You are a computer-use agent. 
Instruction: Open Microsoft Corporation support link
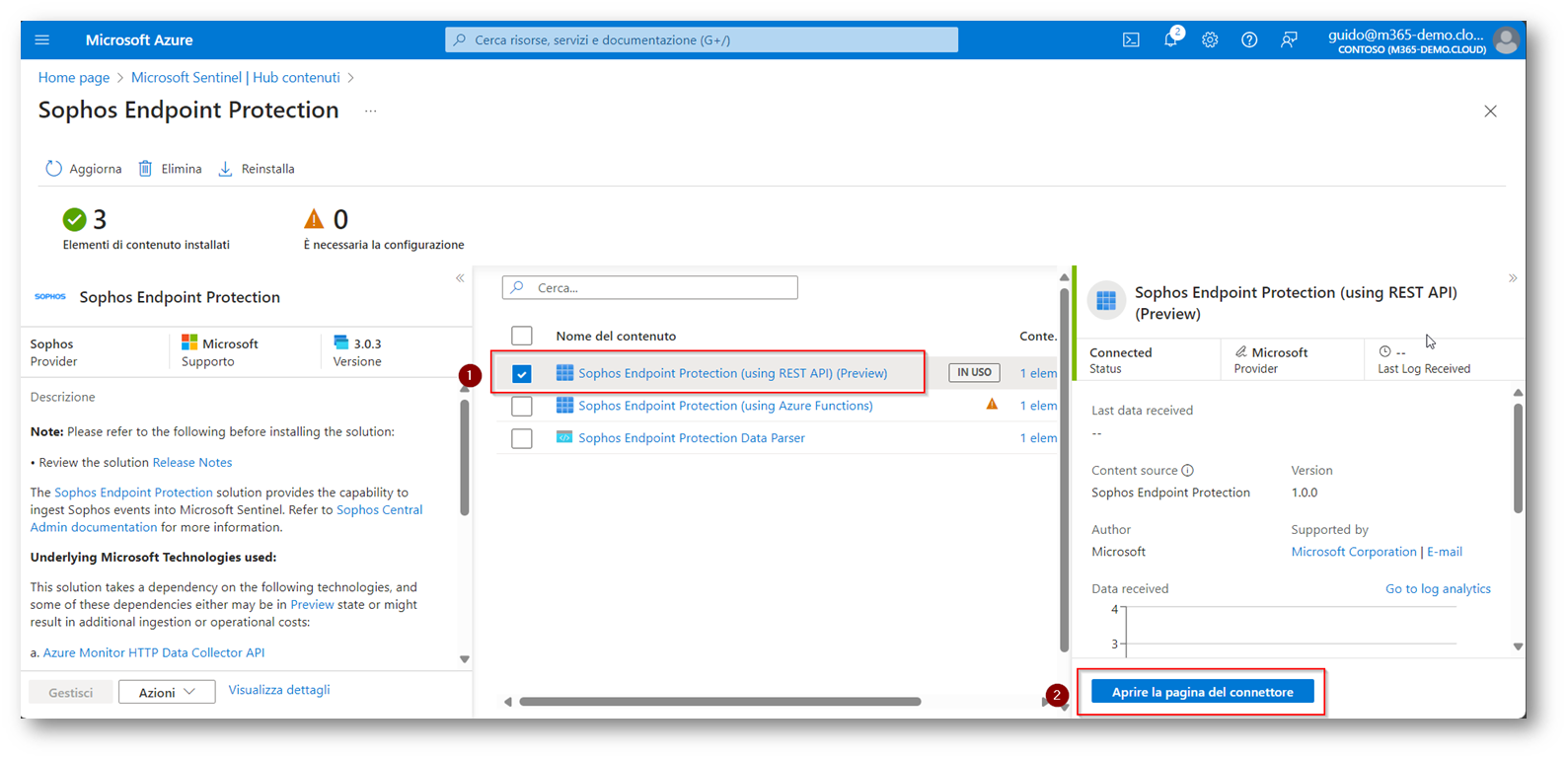(1354, 552)
